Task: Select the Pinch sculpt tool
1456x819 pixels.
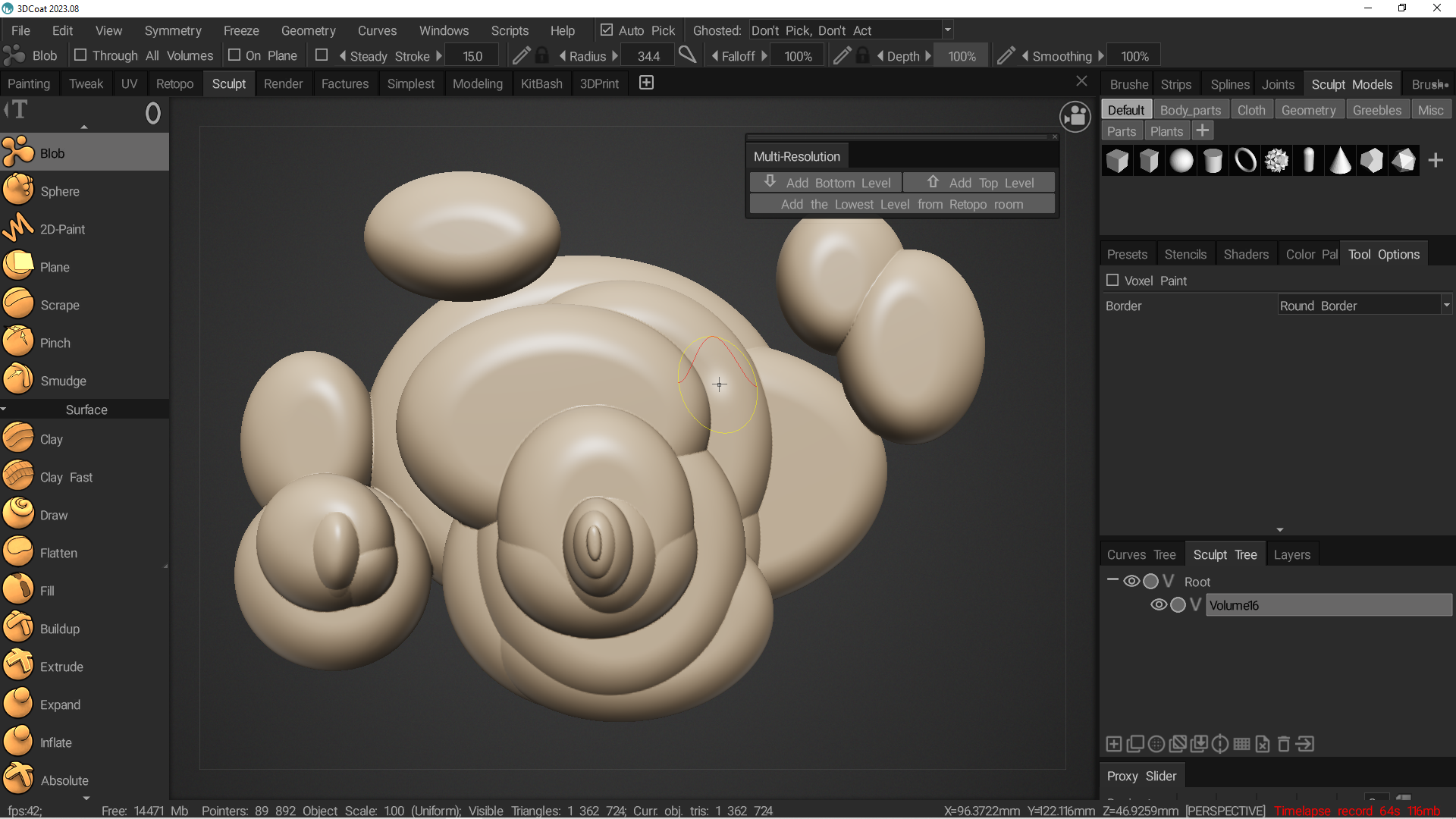Action: click(x=55, y=343)
